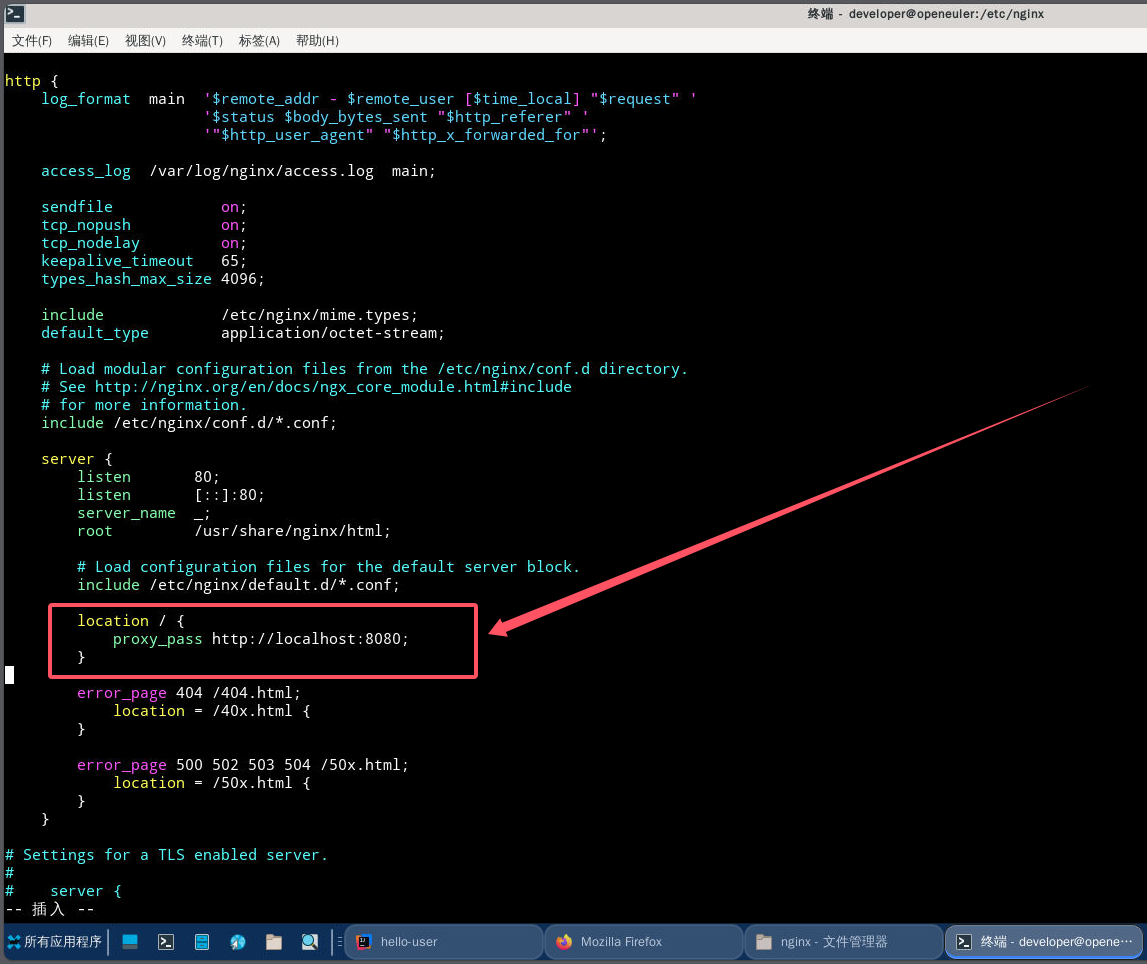This screenshot has height=964, width=1147.
Task: Click the 'tcp_nopush on;' line
Action: pyautogui.click(x=144, y=225)
